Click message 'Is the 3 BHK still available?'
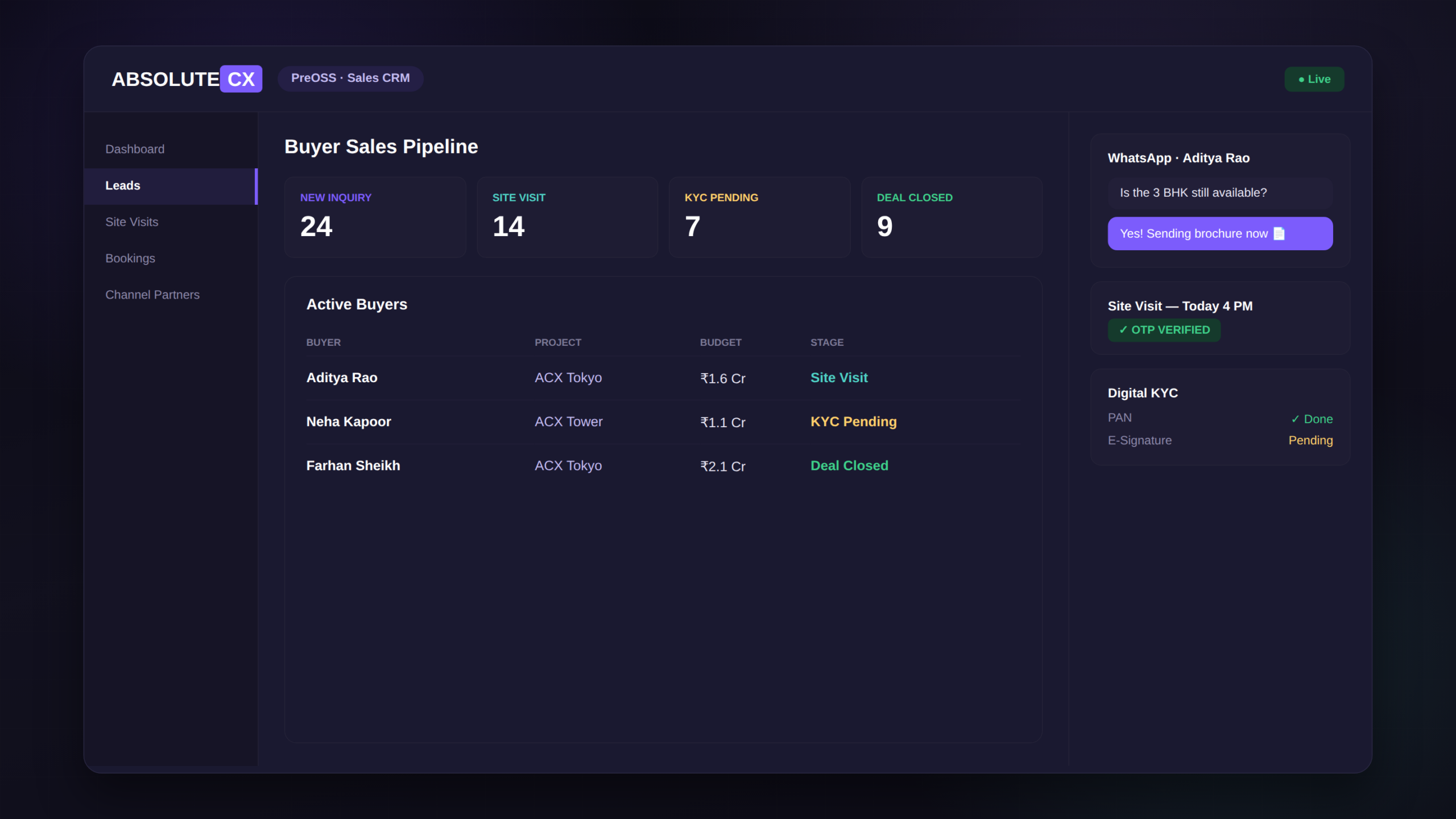The height and width of the screenshot is (819, 1456). [x=1220, y=193]
